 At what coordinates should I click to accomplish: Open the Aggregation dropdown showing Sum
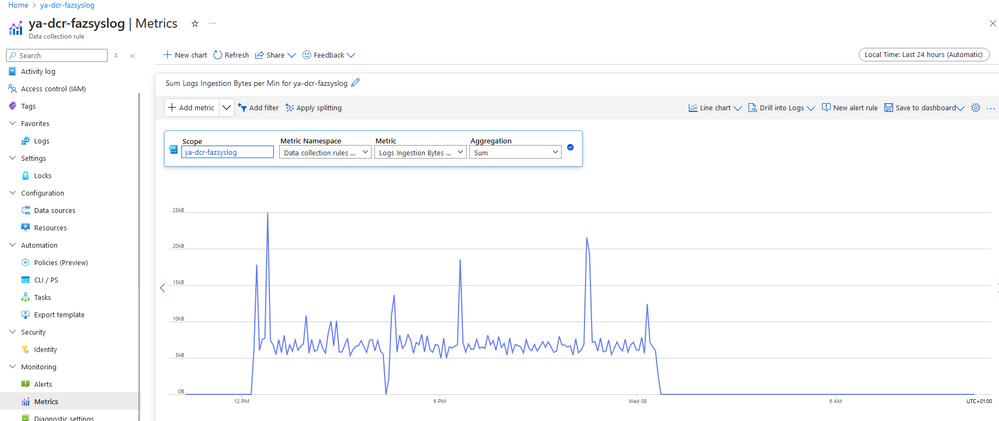click(515, 152)
